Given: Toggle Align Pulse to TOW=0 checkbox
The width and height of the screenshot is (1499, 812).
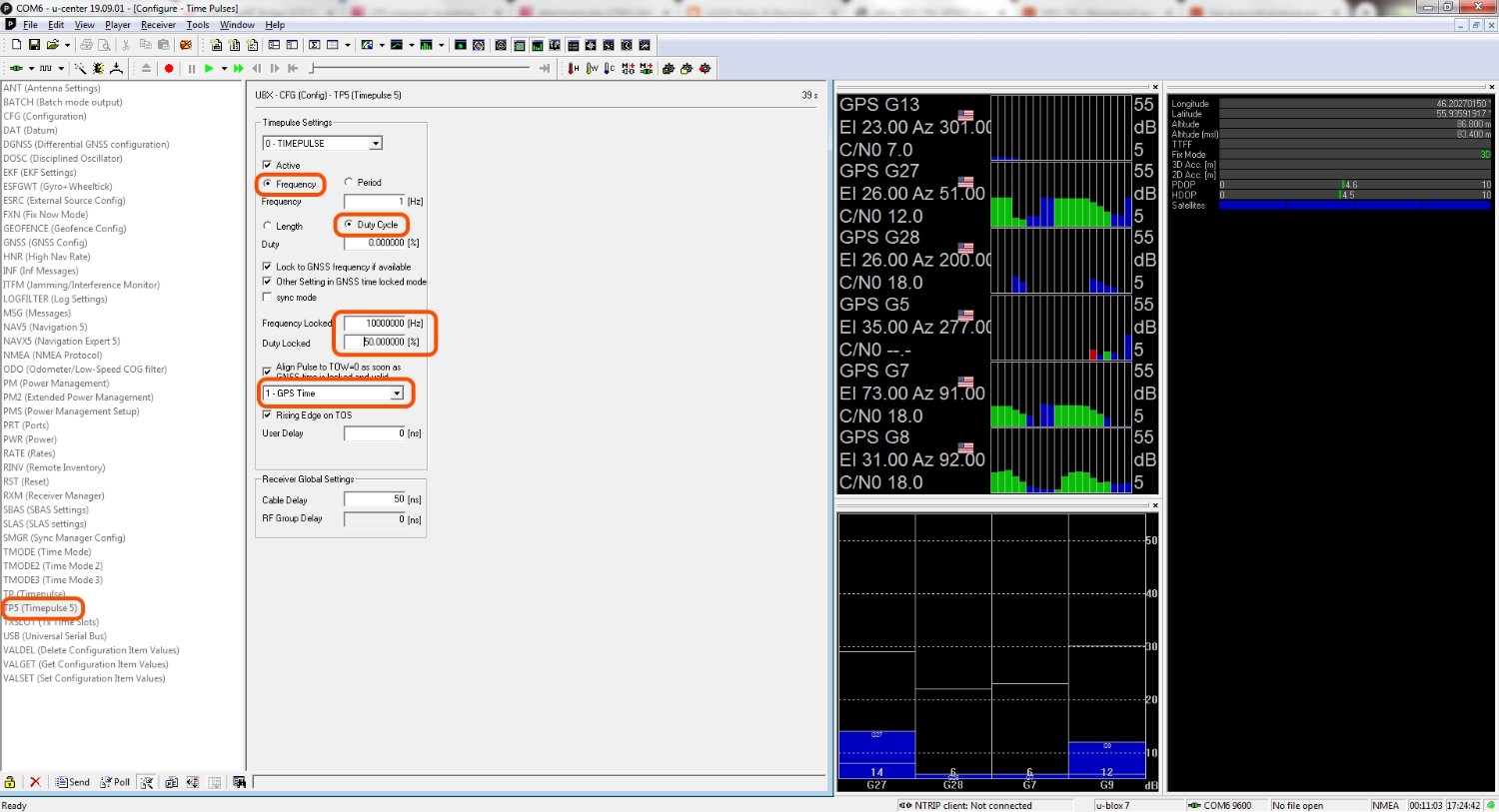Looking at the screenshot, I should point(267,372).
